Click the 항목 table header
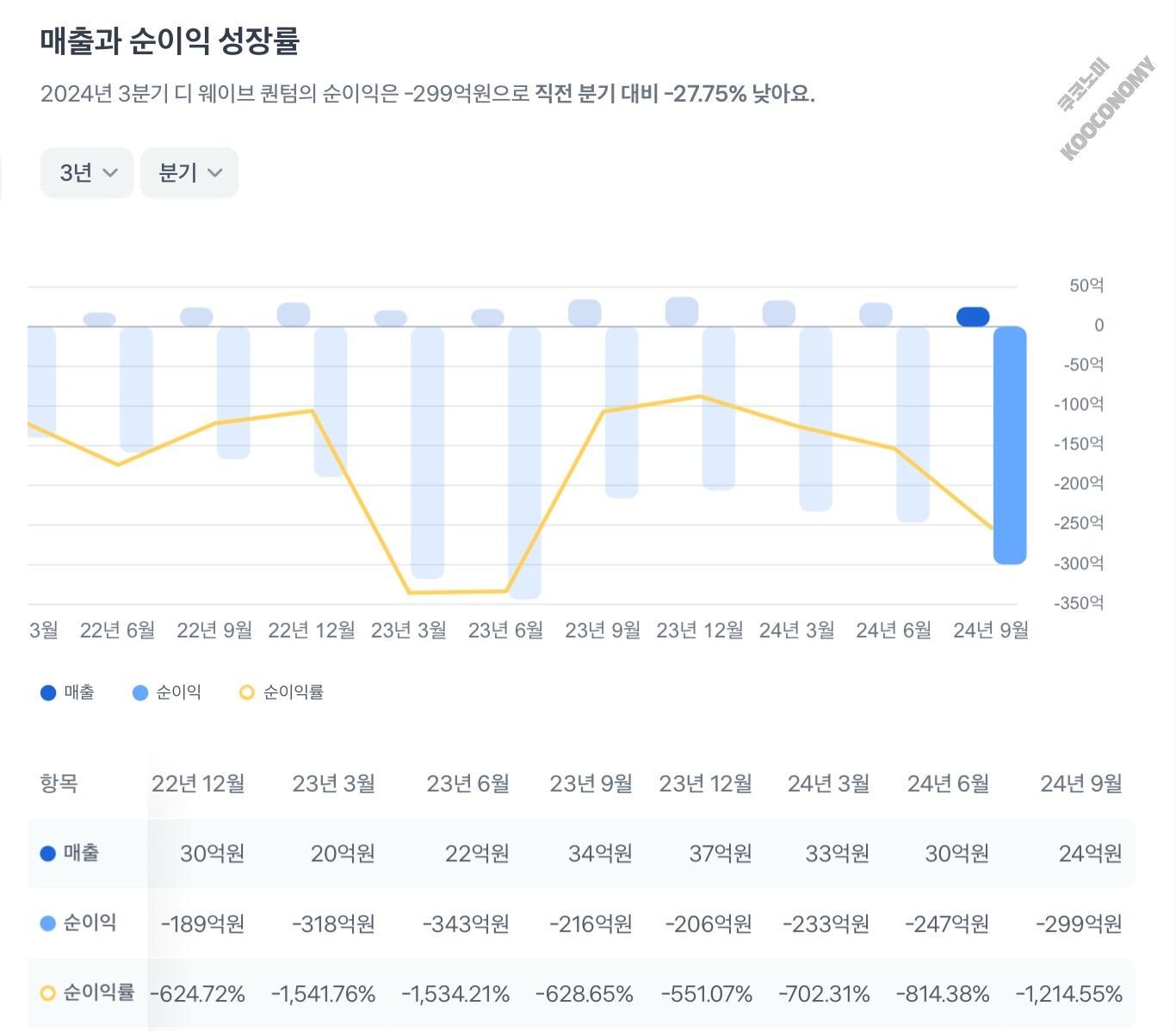 point(59,784)
